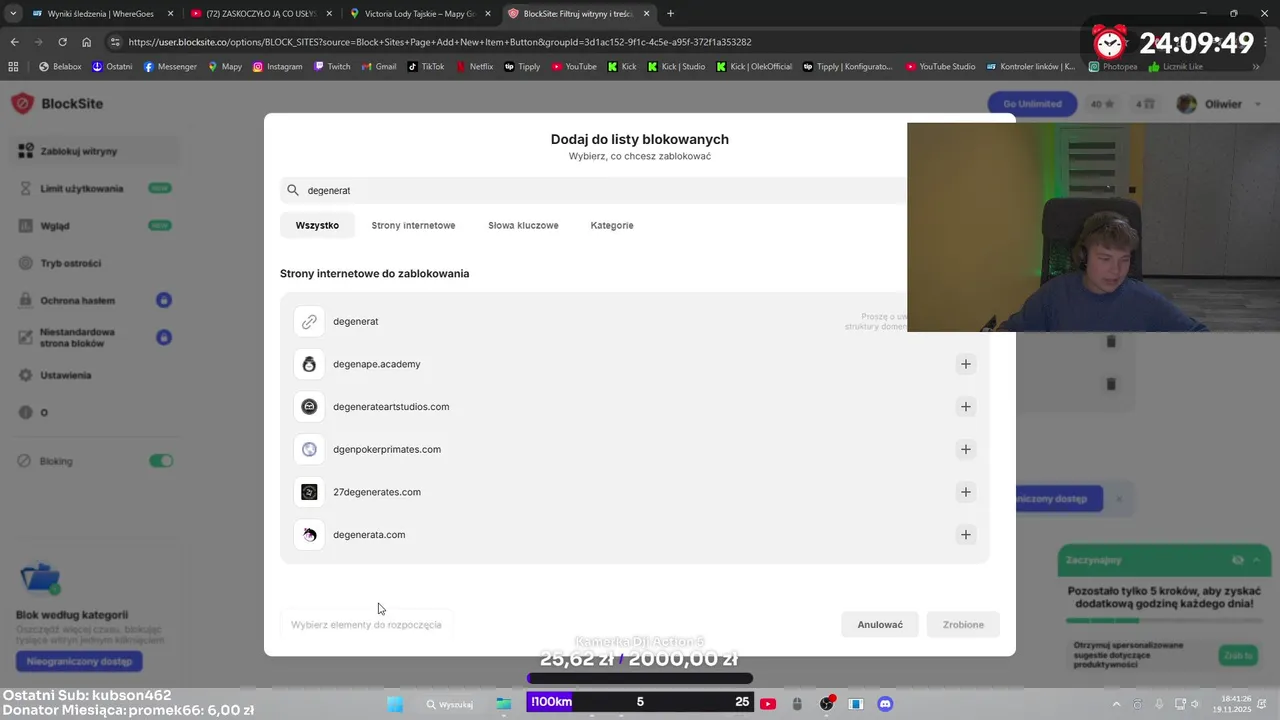Open the YouTube taskbar icon

point(767,704)
